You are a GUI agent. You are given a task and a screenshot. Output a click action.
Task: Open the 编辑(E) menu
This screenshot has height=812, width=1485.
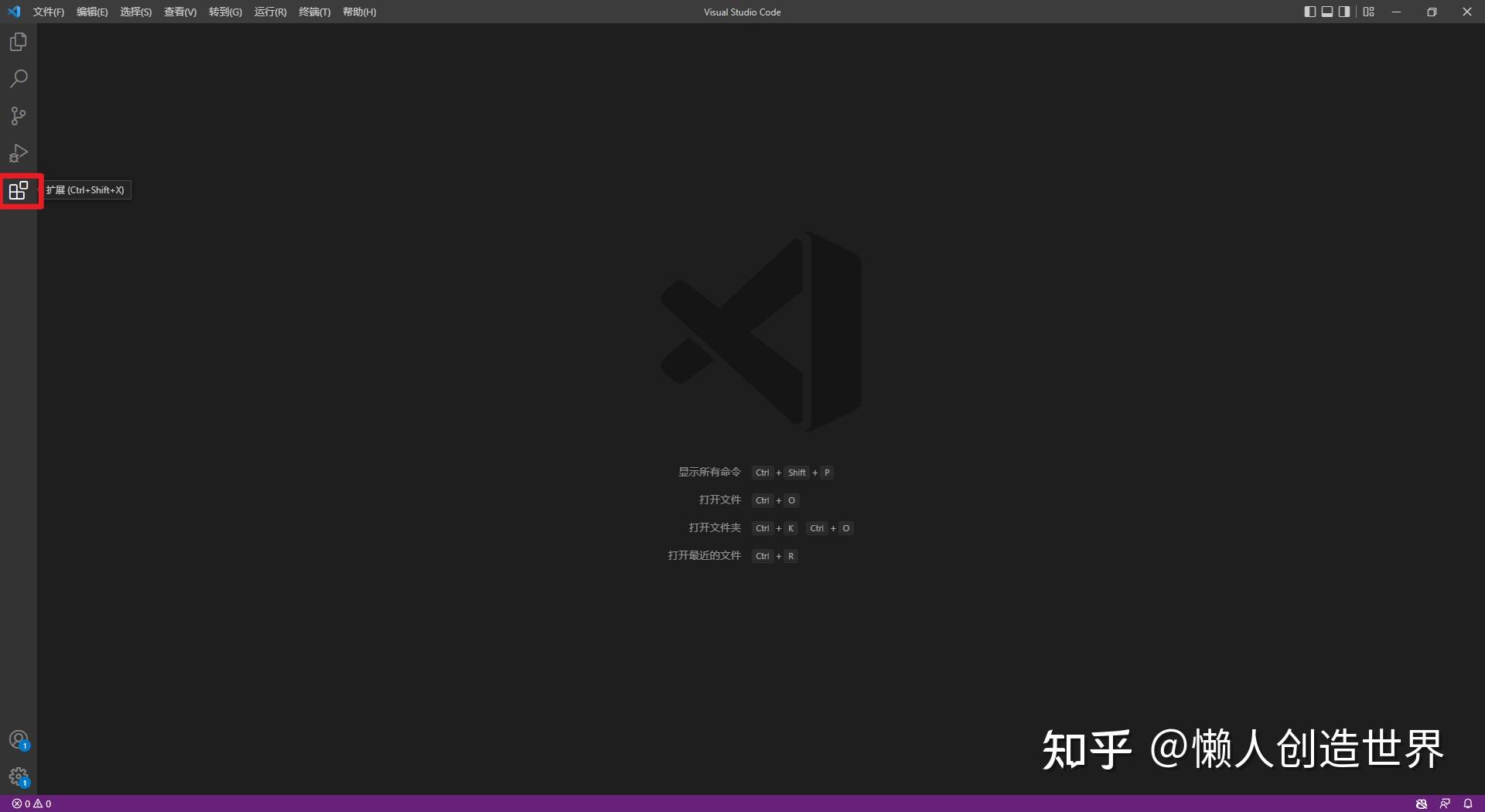click(x=92, y=12)
